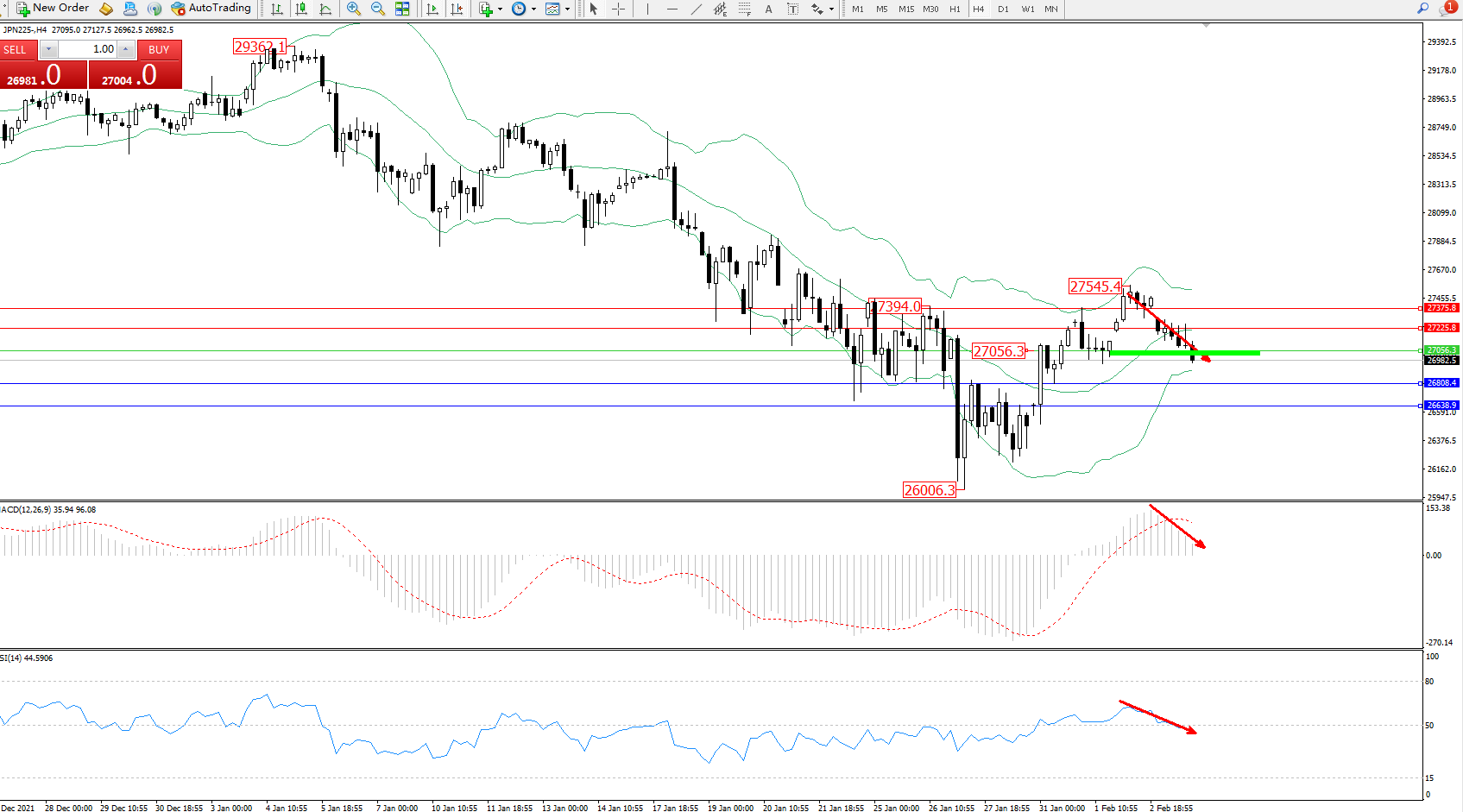The width and height of the screenshot is (1463, 812).
Task: Zoom in on the chart
Action: [x=354, y=9]
